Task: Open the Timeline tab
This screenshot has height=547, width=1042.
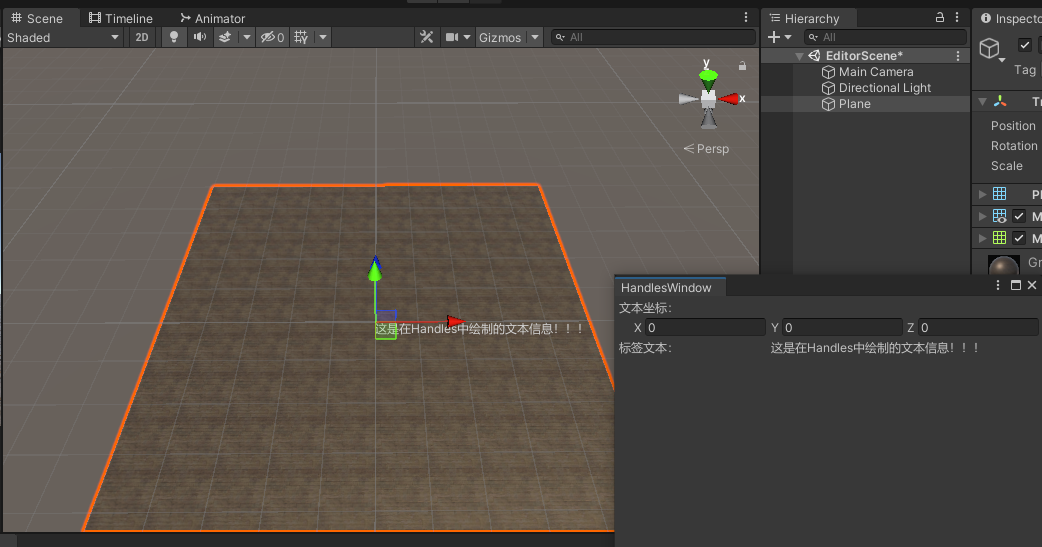Action: pyautogui.click(x=121, y=18)
